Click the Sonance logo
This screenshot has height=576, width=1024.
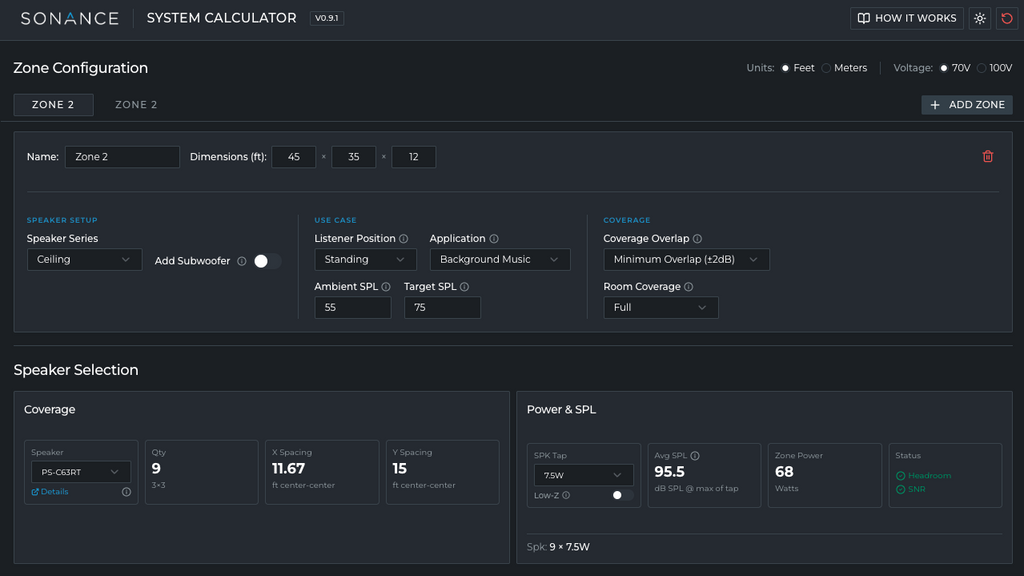(x=70, y=18)
